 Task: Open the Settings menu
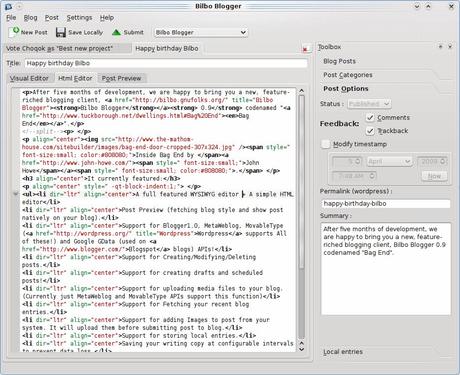[79, 18]
